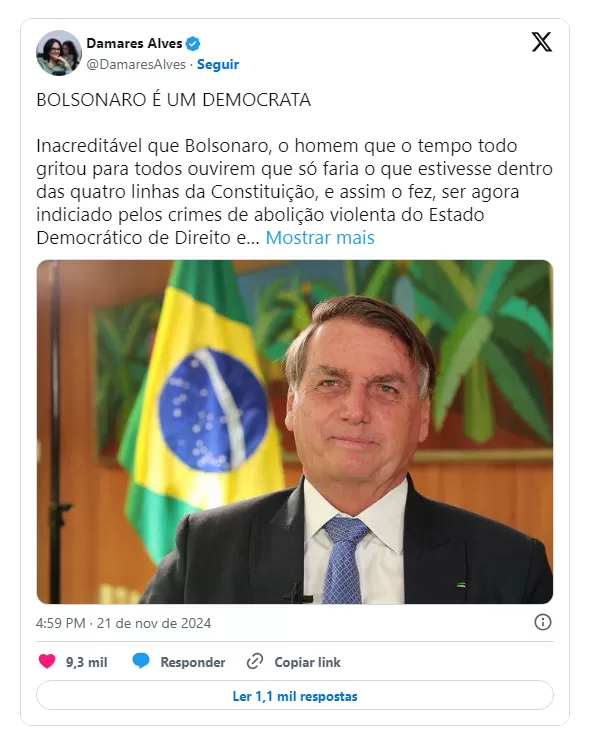Click the 9,3 mil likes count
This screenshot has height=735, width=610.
pyautogui.click(x=87, y=662)
